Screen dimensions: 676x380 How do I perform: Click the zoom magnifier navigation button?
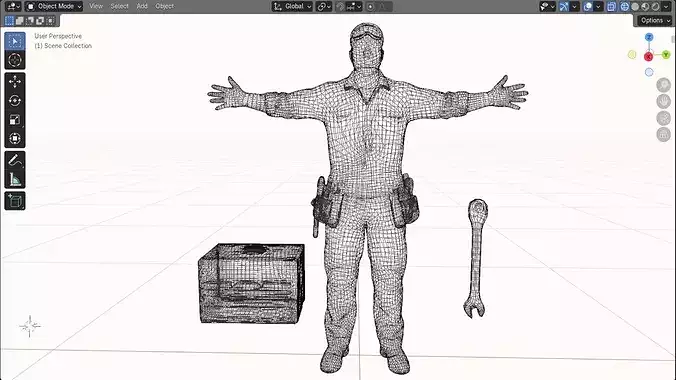pyautogui.click(x=663, y=85)
